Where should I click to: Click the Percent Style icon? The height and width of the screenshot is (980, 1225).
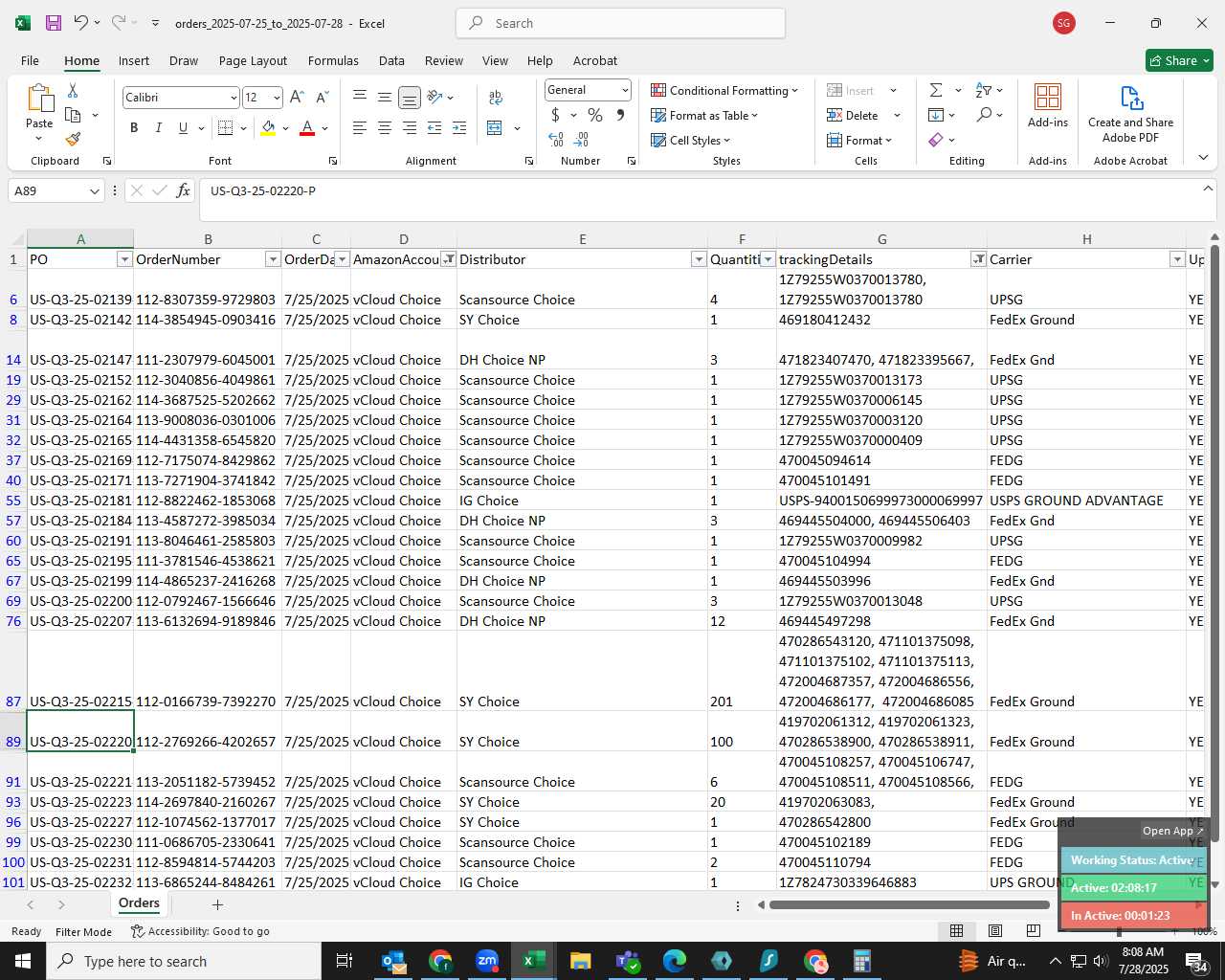595,115
